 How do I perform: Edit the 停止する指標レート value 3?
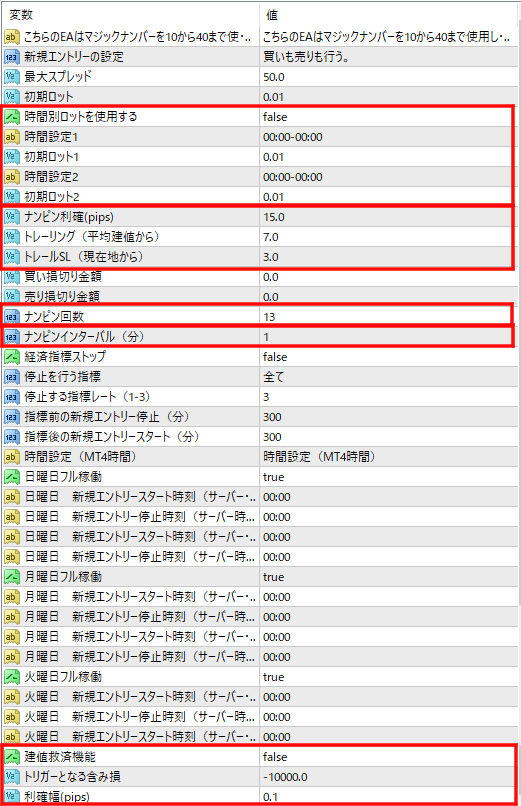point(266,397)
